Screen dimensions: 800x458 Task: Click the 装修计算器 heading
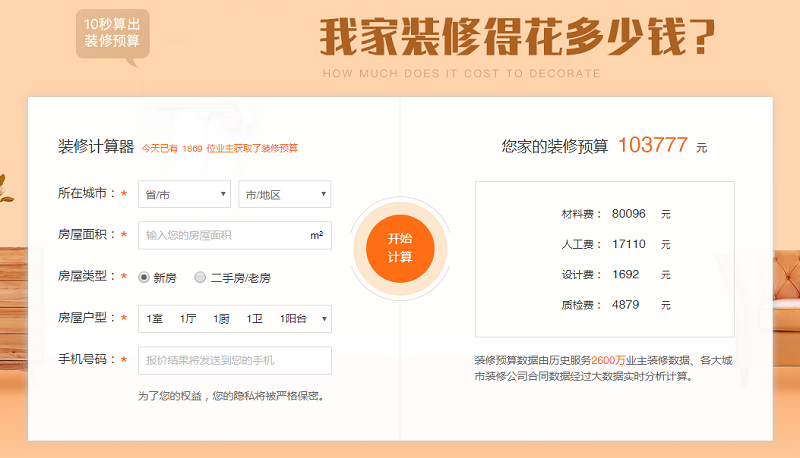(x=96, y=146)
